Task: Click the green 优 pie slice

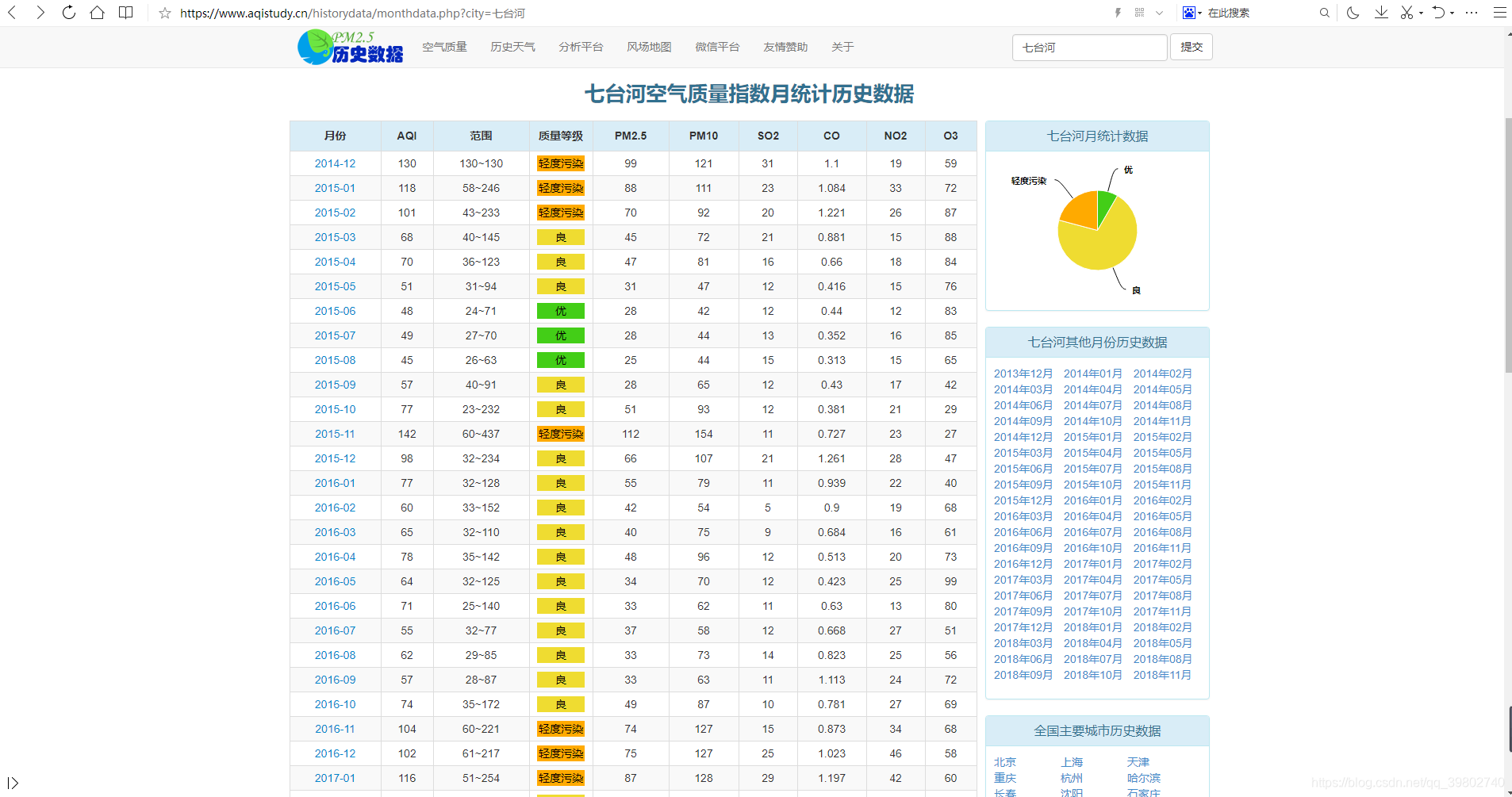Action: point(1105,206)
